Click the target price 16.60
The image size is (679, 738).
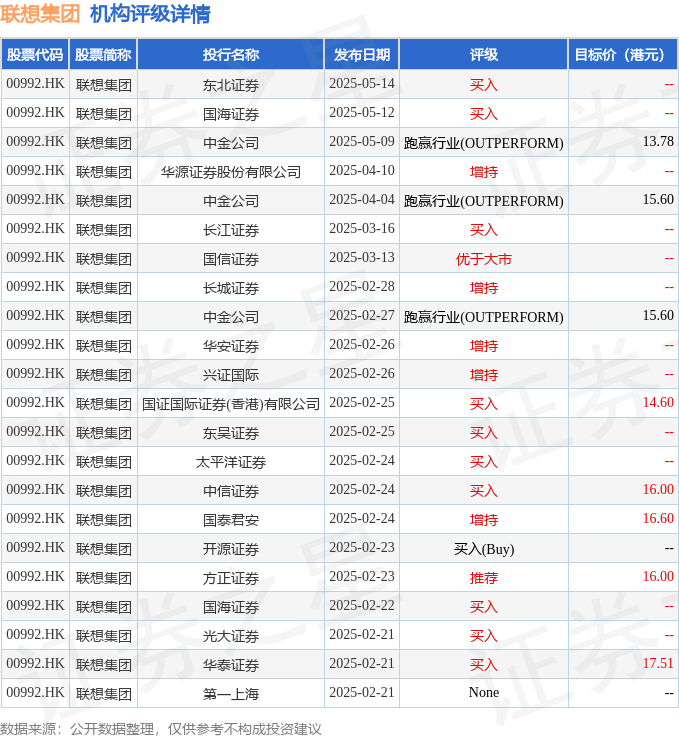tap(658, 519)
